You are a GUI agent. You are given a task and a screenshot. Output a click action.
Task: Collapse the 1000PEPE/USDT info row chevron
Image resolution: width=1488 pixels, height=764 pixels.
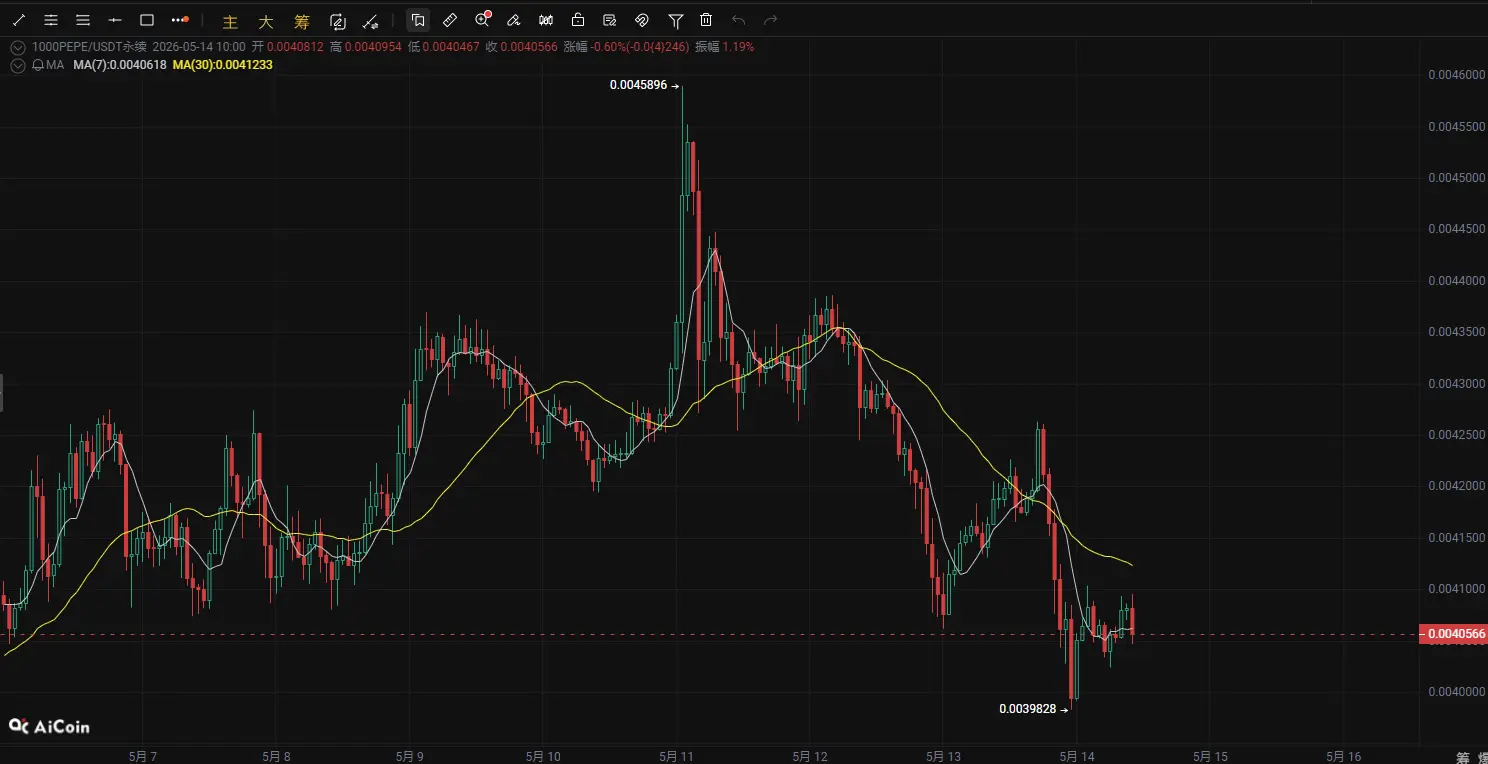[x=17, y=46]
